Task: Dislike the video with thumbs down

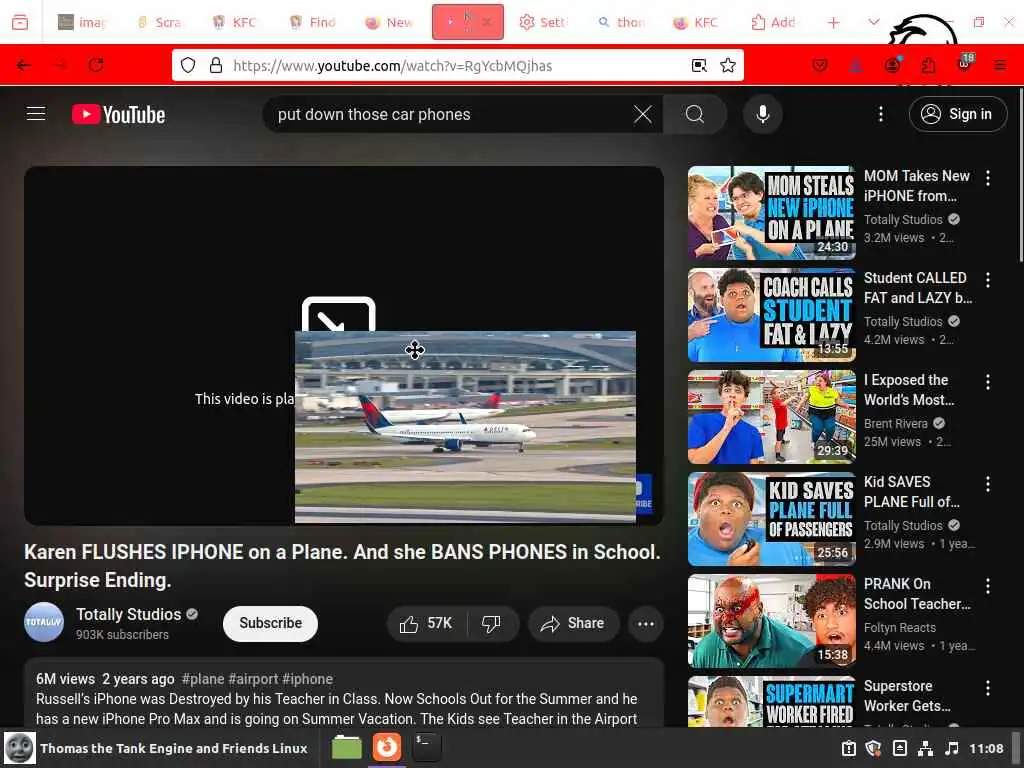Action: point(492,624)
